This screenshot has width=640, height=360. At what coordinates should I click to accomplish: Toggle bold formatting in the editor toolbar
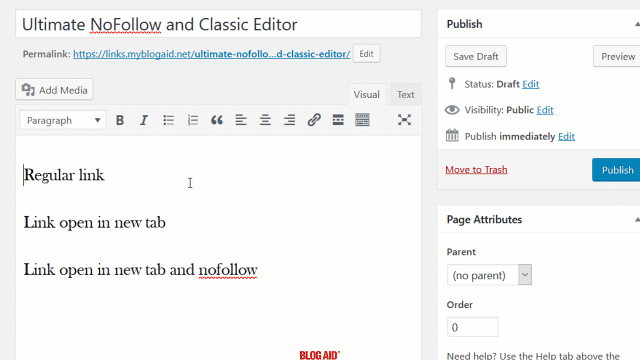[x=120, y=120]
